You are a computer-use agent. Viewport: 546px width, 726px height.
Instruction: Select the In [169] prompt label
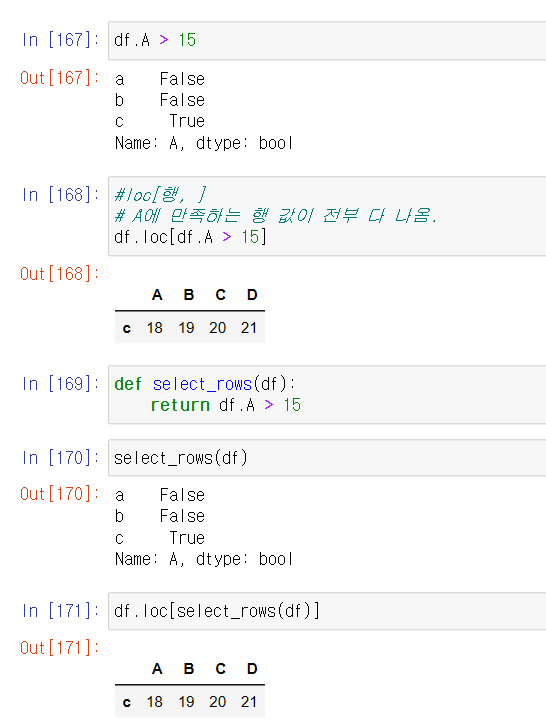point(60,384)
